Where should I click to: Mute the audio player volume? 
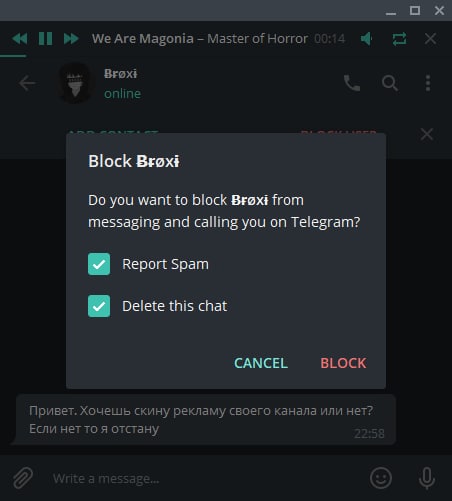click(367, 39)
